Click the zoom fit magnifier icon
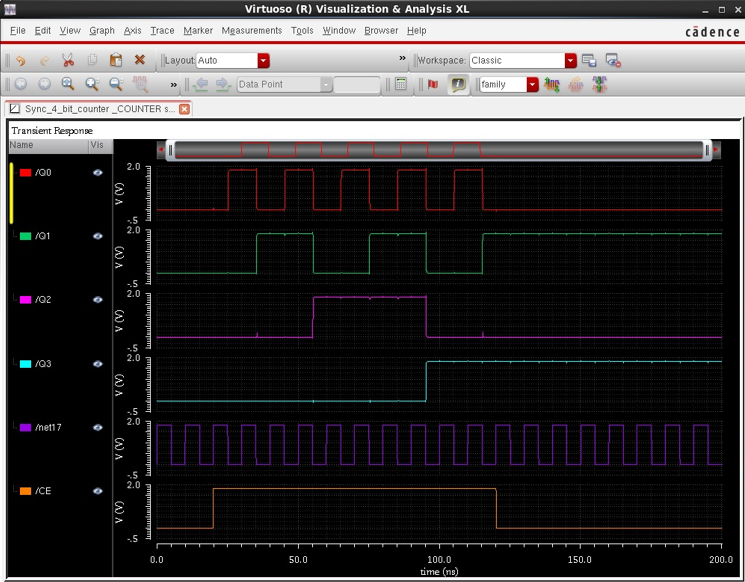 coord(68,84)
